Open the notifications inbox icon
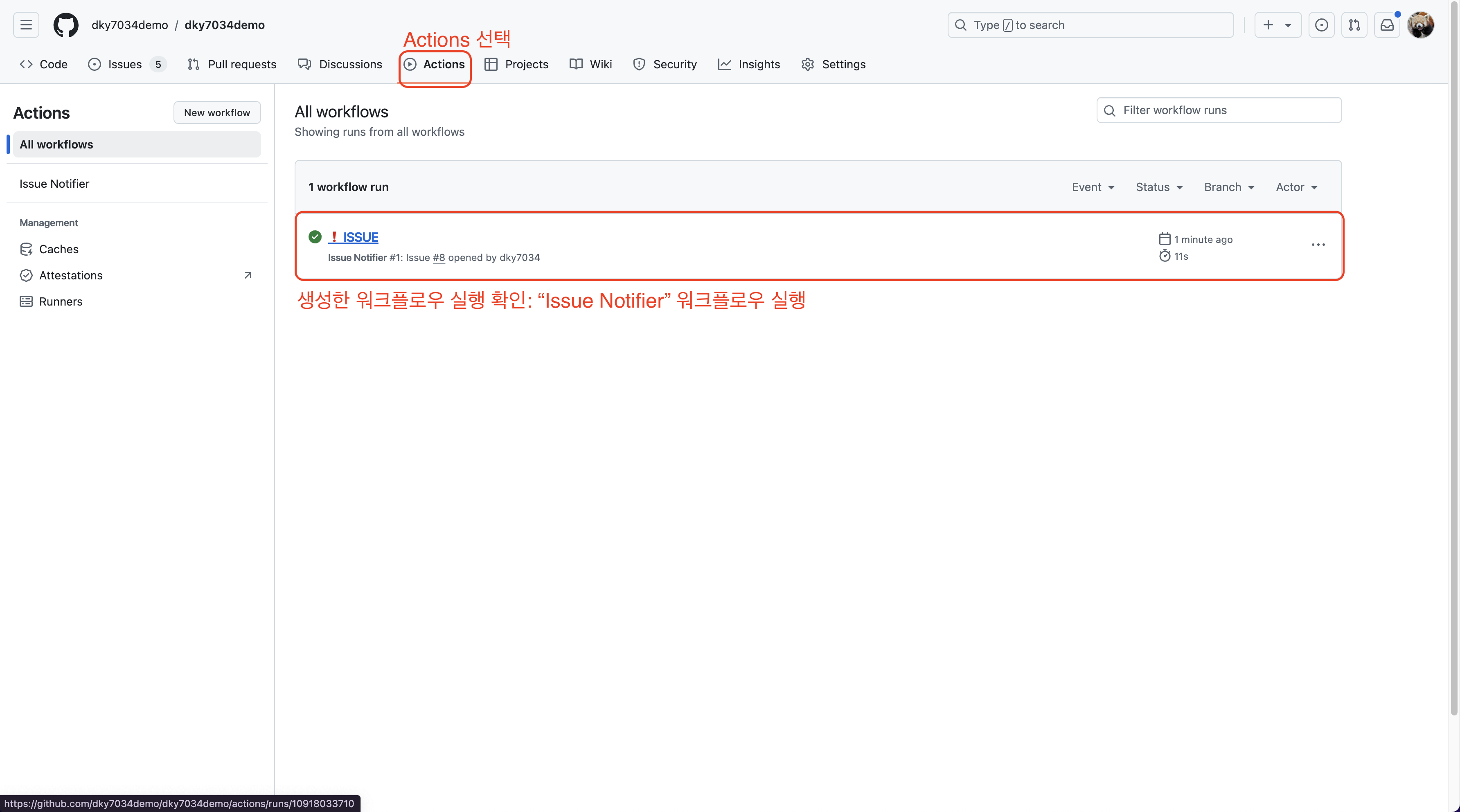This screenshot has width=1460, height=812. pyautogui.click(x=1387, y=25)
